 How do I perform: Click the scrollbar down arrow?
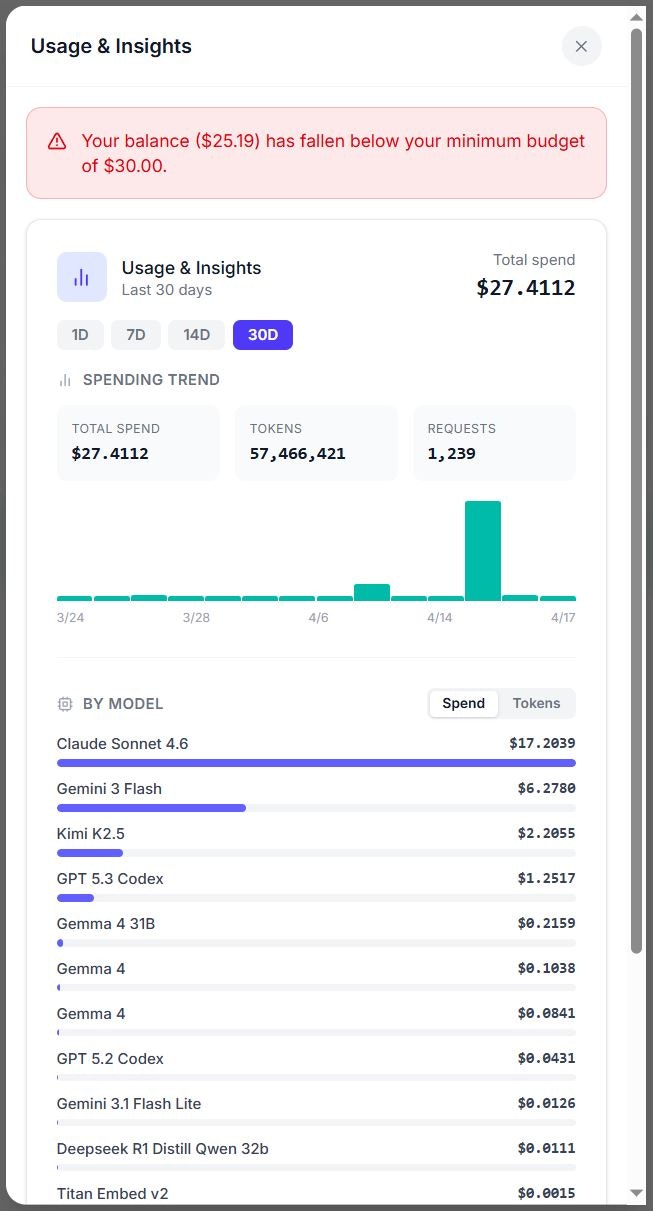pyautogui.click(x=637, y=1193)
